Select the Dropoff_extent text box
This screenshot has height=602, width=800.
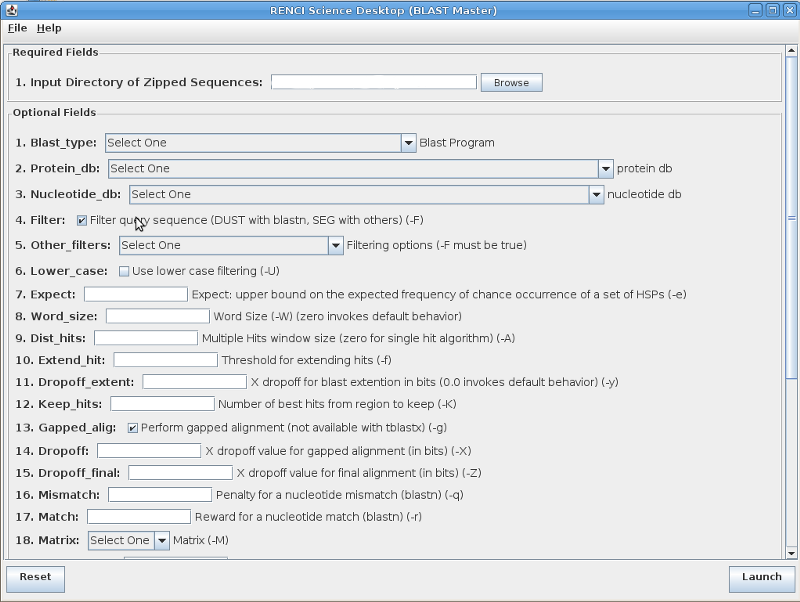(x=194, y=381)
